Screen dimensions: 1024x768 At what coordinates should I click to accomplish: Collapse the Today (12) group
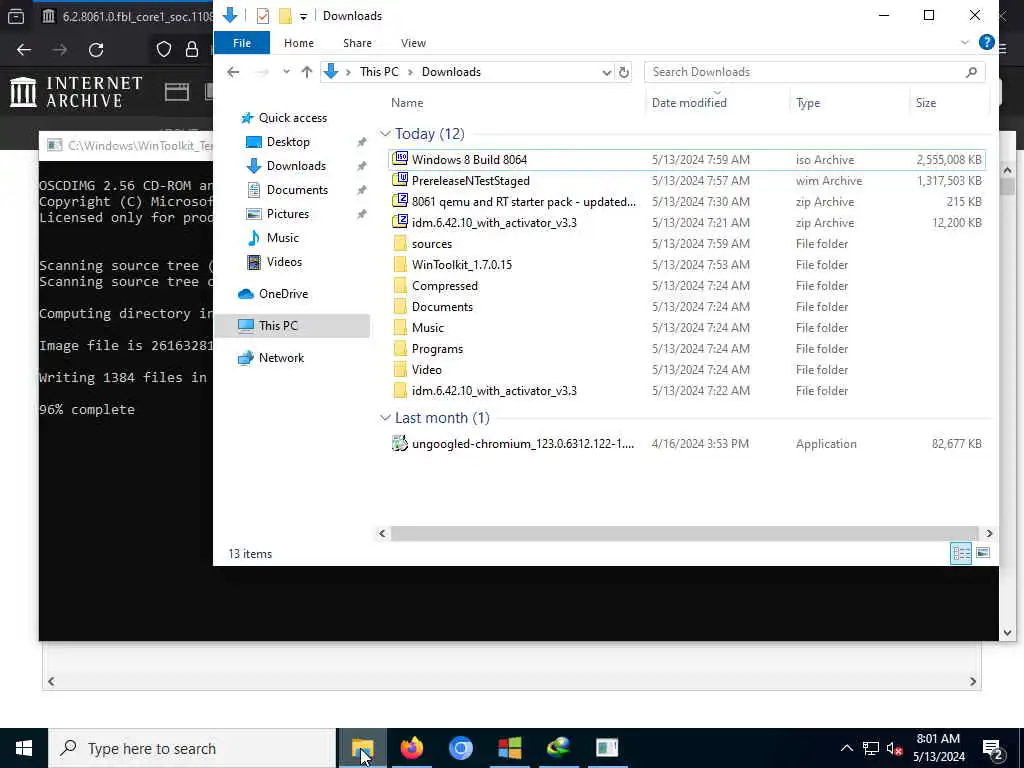pyautogui.click(x=385, y=134)
